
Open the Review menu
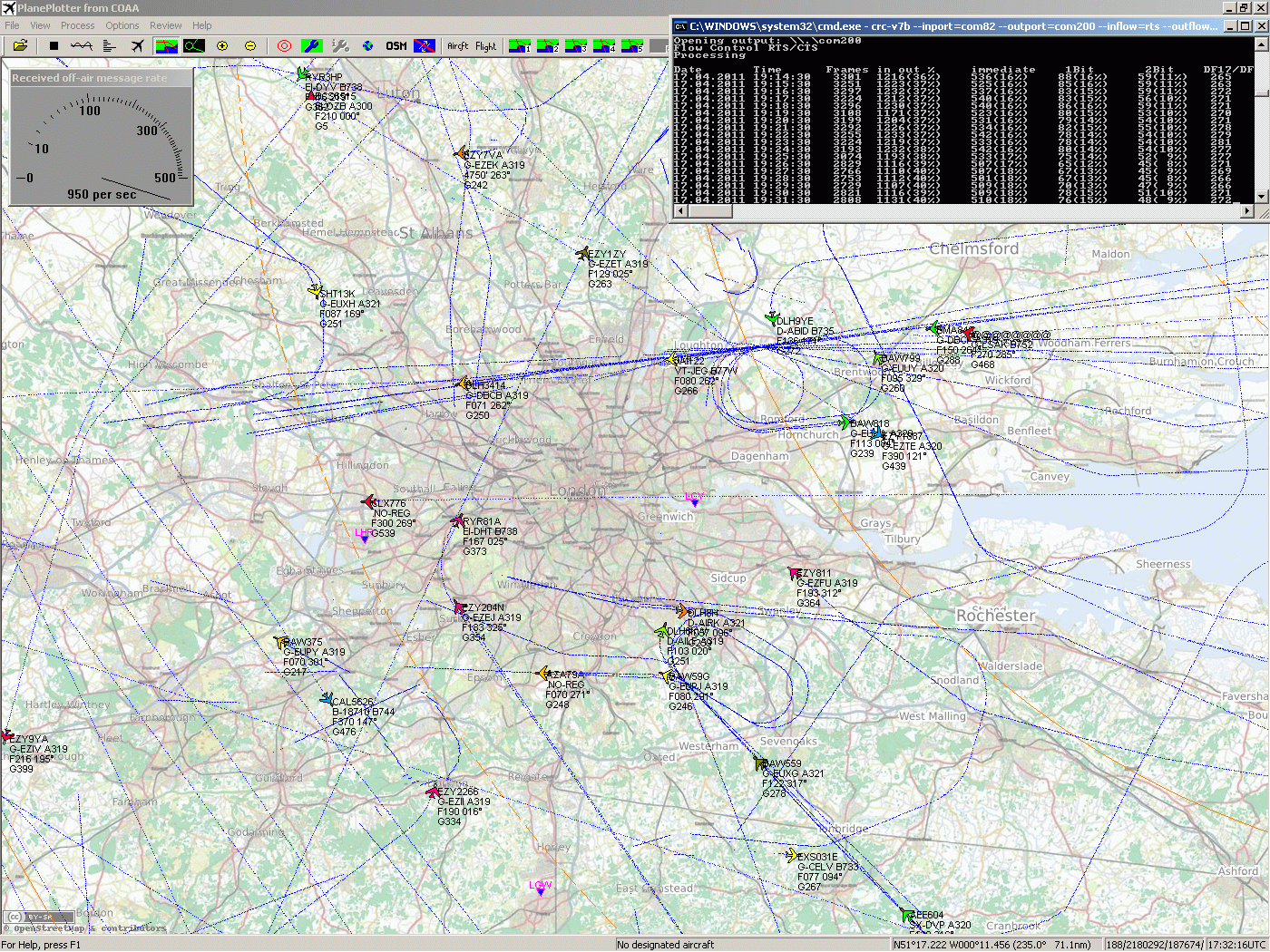(166, 25)
